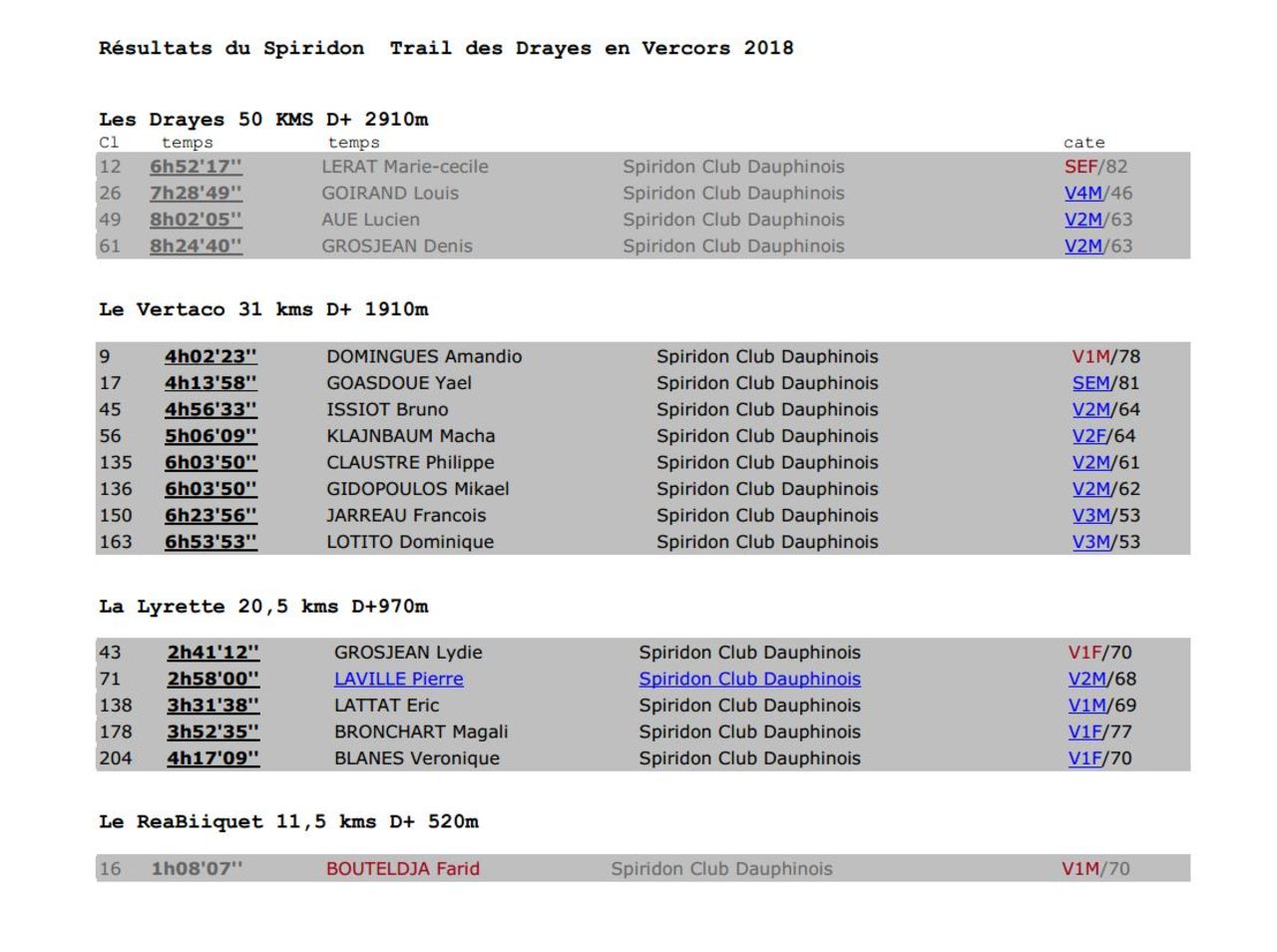This screenshot has height=952, width=1277.
Task: Click the 4h17'09'' time for BLANES
Action: point(213,758)
